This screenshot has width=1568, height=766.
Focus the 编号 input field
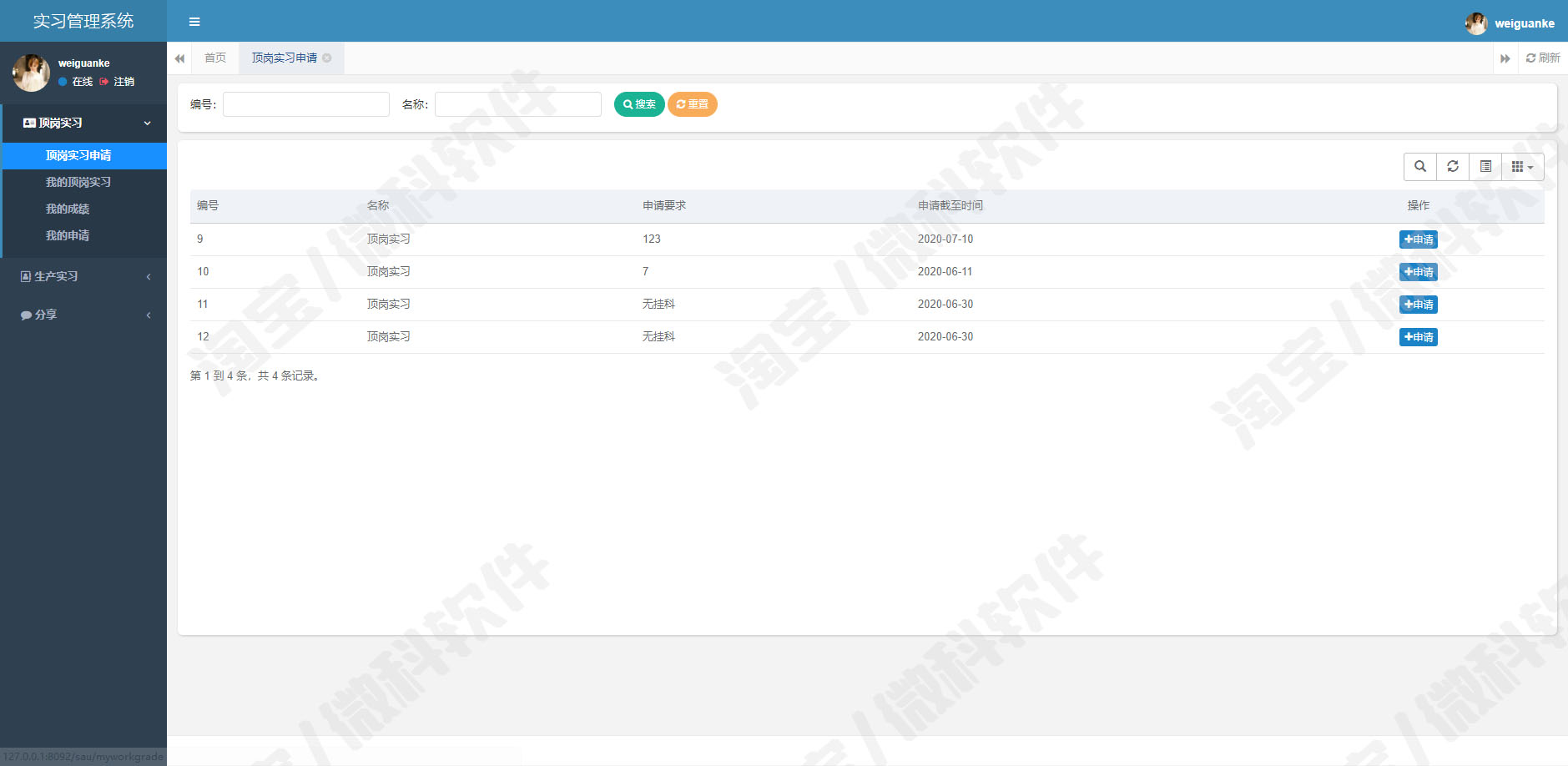coord(306,104)
